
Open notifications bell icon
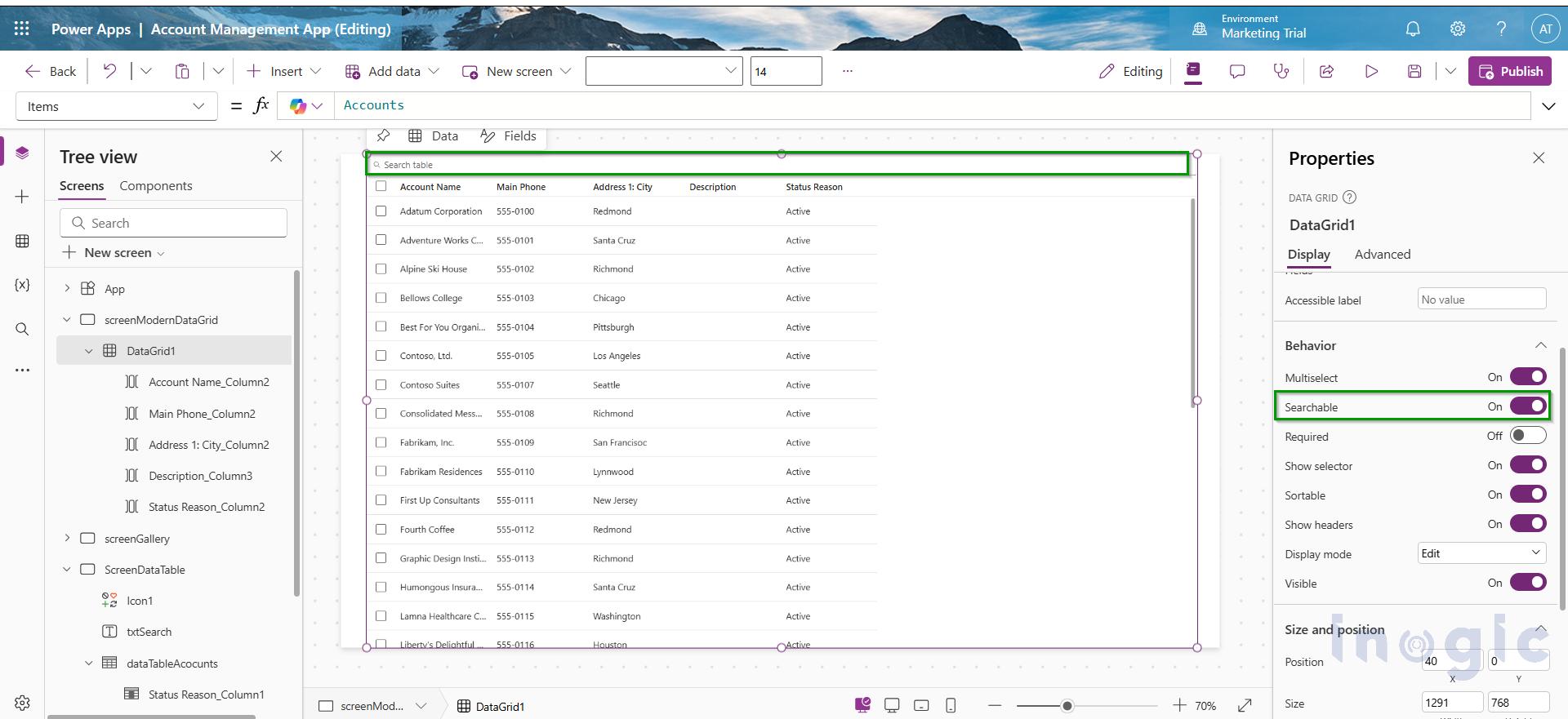[x=1413, y=29]
